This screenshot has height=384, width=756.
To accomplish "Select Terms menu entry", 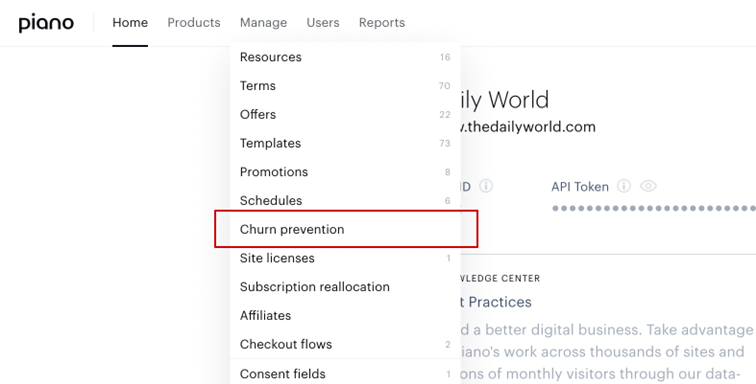I will (x=345, y=86).
